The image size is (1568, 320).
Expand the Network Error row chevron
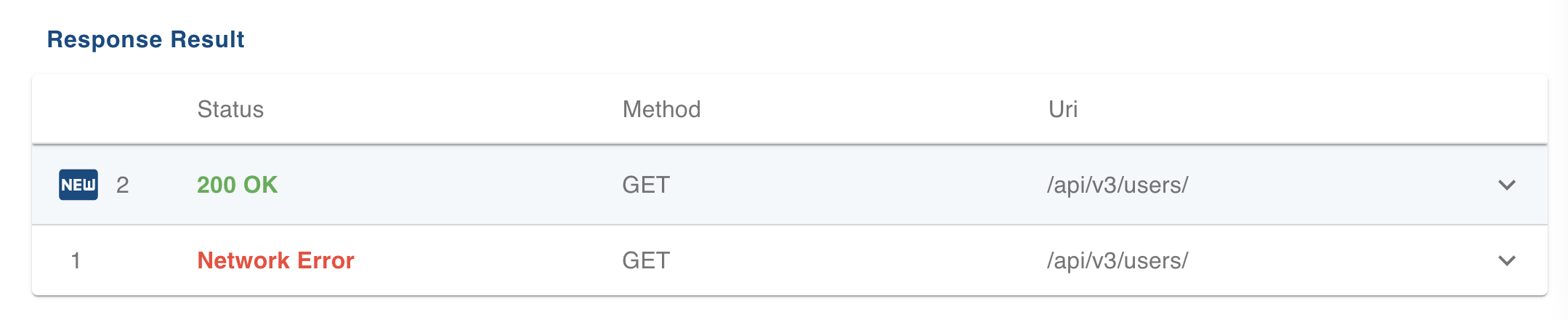tap(1507, 260)
